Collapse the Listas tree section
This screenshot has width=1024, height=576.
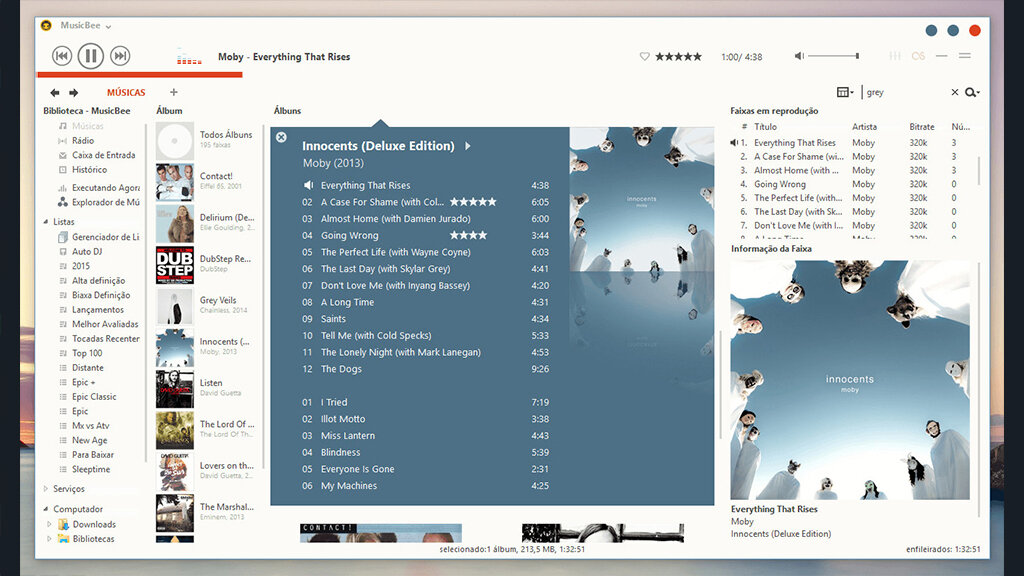[46, 222]
